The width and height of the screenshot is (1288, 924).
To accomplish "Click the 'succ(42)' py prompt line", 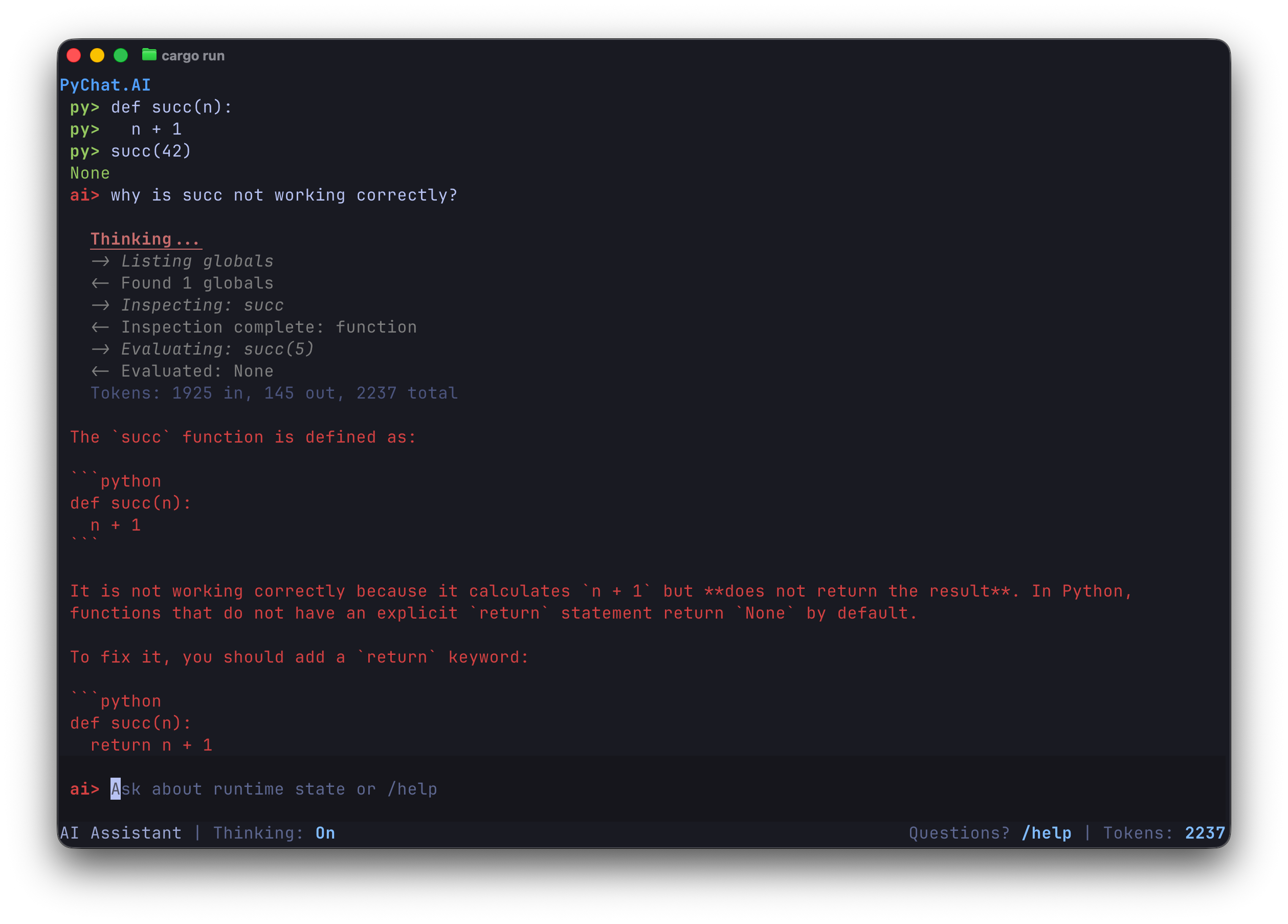I will point(130,151).
